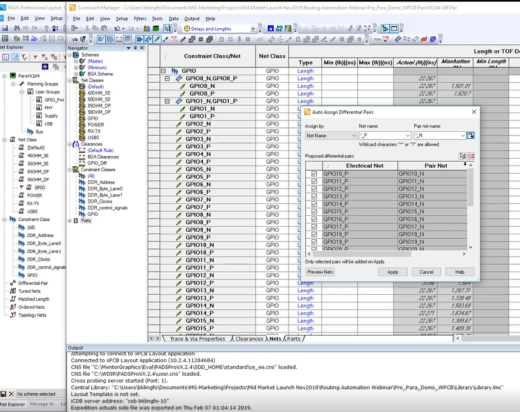Screen dimensions: 520x412
Task: Close the Navigator panel with its X icon
Action: [142, 48]
